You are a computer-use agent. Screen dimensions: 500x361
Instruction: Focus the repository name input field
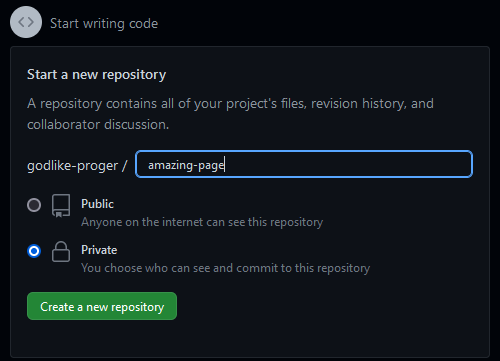point(304,164)
